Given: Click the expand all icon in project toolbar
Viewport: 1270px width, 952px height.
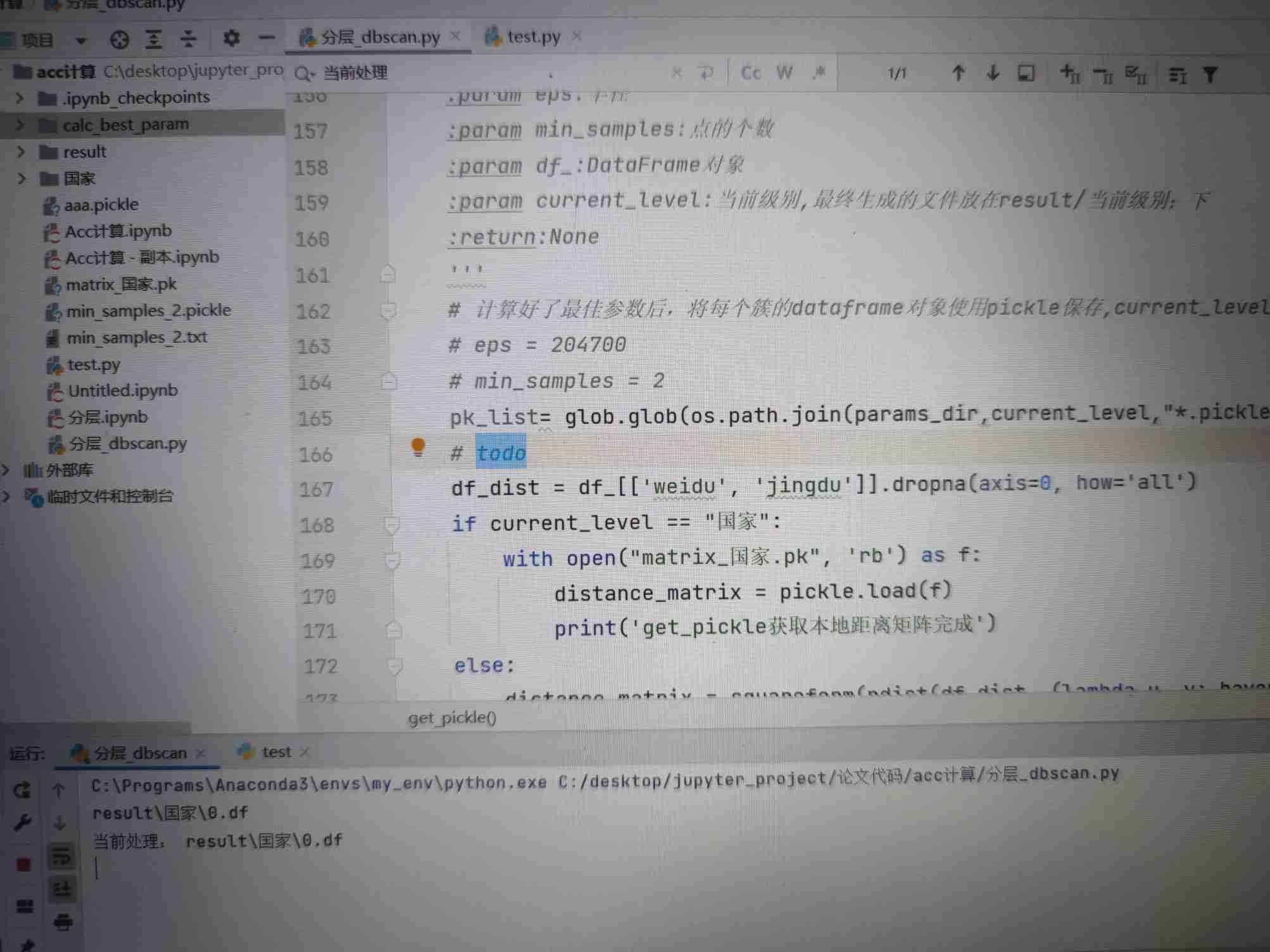Looking at the screenshot, I should tap(153, 40).
